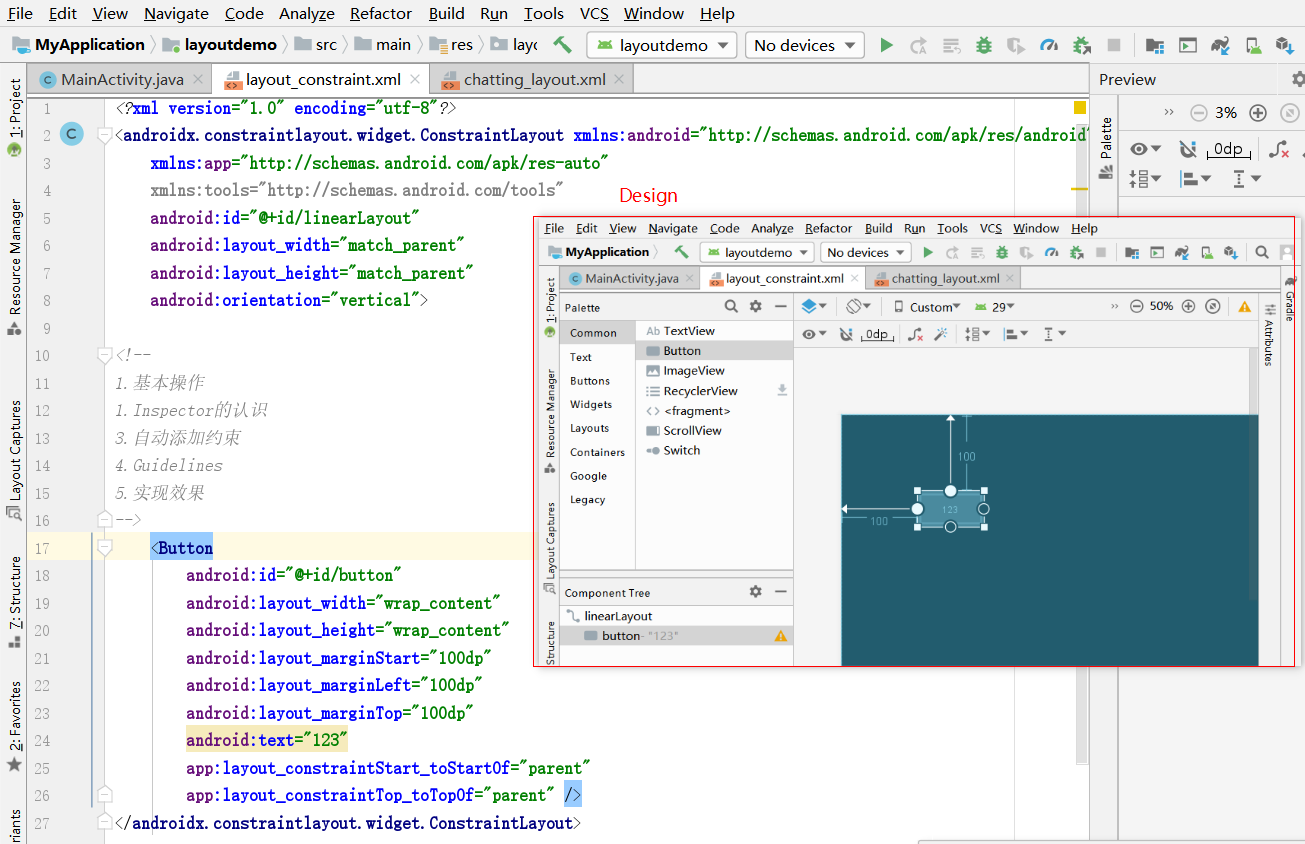The image size is (1305, 844).
Task: Open Guidelines dropdown in Preview toolbar
Action: (x=1246, y=179)
